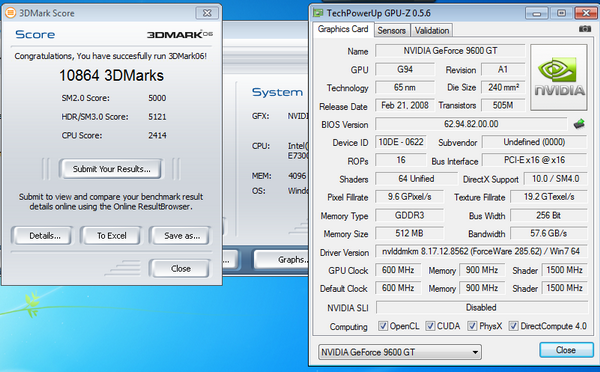Click the Transistors value 505M
600x372 pixels.
click(x=503, y=105)
